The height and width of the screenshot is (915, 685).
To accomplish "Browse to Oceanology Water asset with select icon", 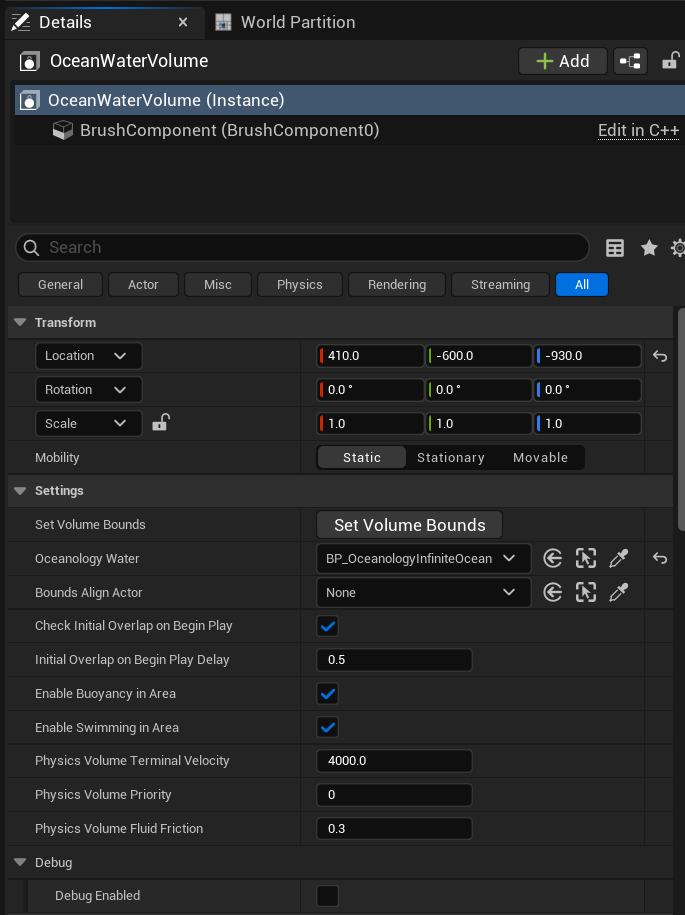I will tap(586, 560).
